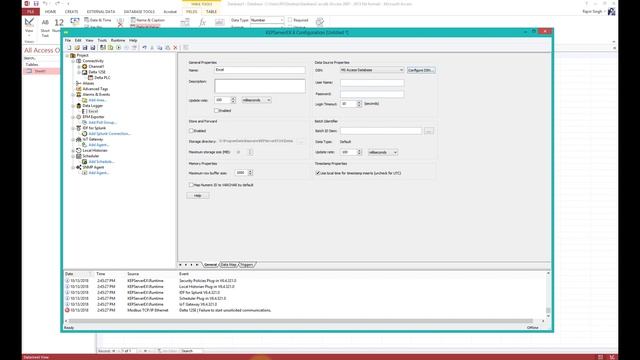The height and width of the screenshot is (360, 640).
Task: Select the Excel log group tree item
Action: pyautogui.click(x=93, y=111)
